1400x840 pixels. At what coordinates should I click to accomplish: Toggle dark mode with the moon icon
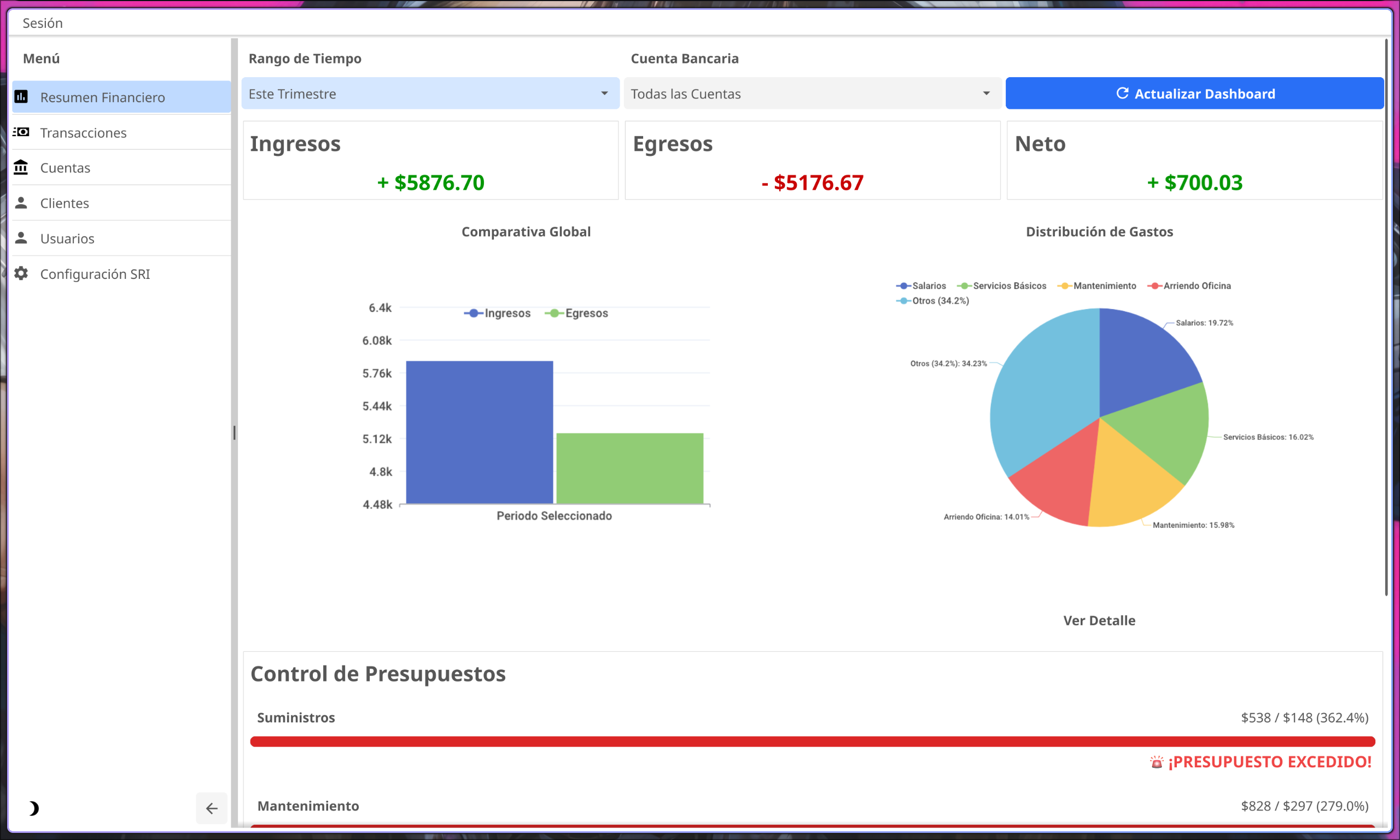[33, 808]
